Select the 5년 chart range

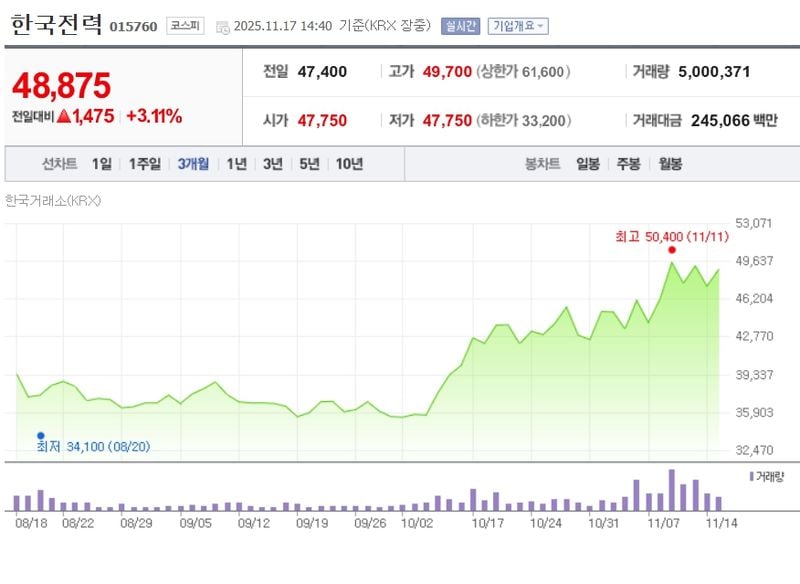coord(309,164)
